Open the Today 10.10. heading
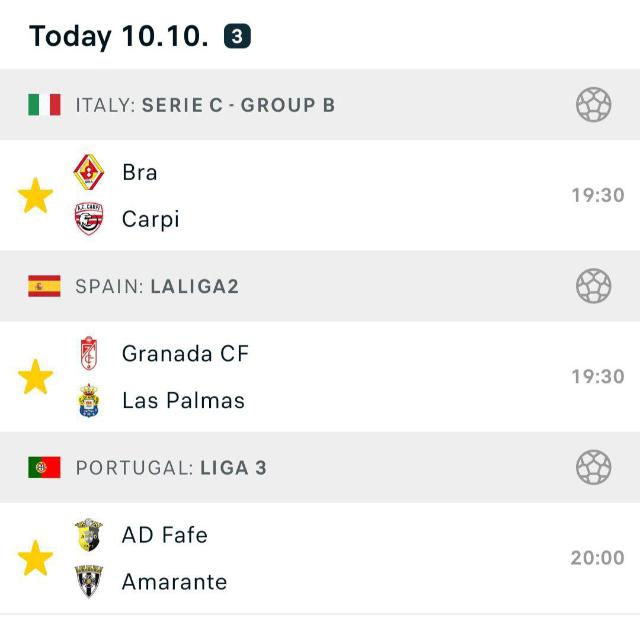Viewport: 640px width, 640px height. click(118, 37)
